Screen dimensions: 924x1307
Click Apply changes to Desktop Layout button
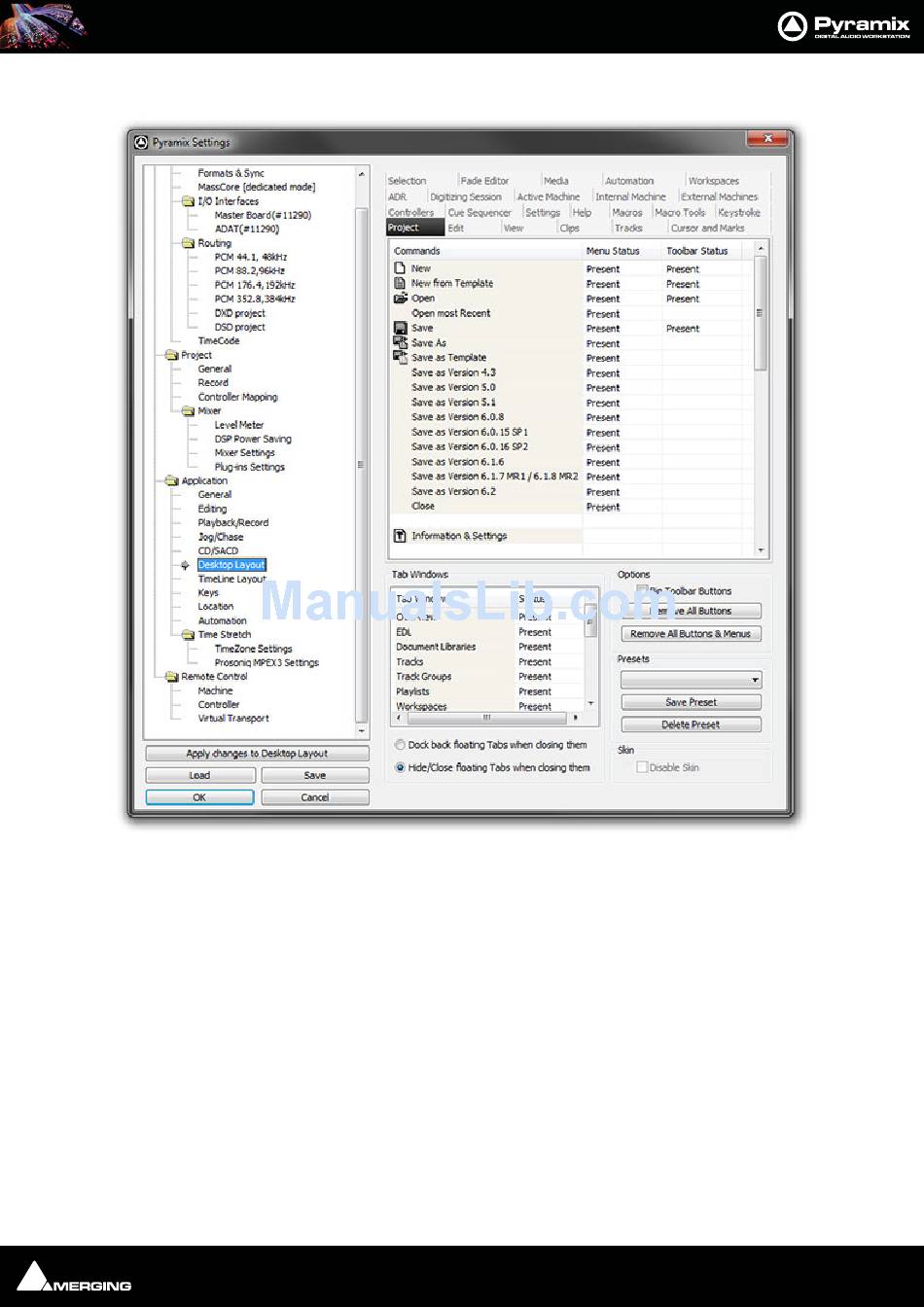pyautogui.click(x=257, y=754)
